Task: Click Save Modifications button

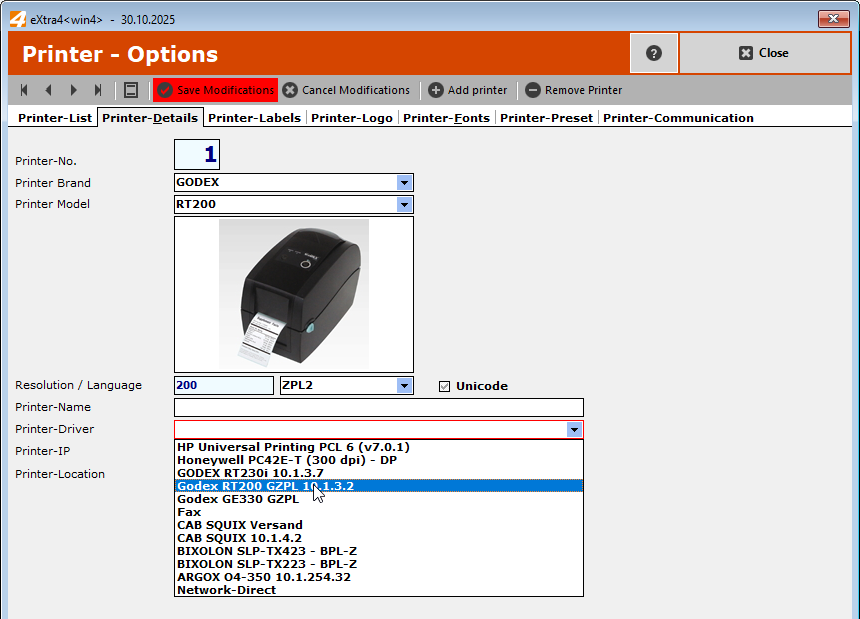Action: coord(215,90)
